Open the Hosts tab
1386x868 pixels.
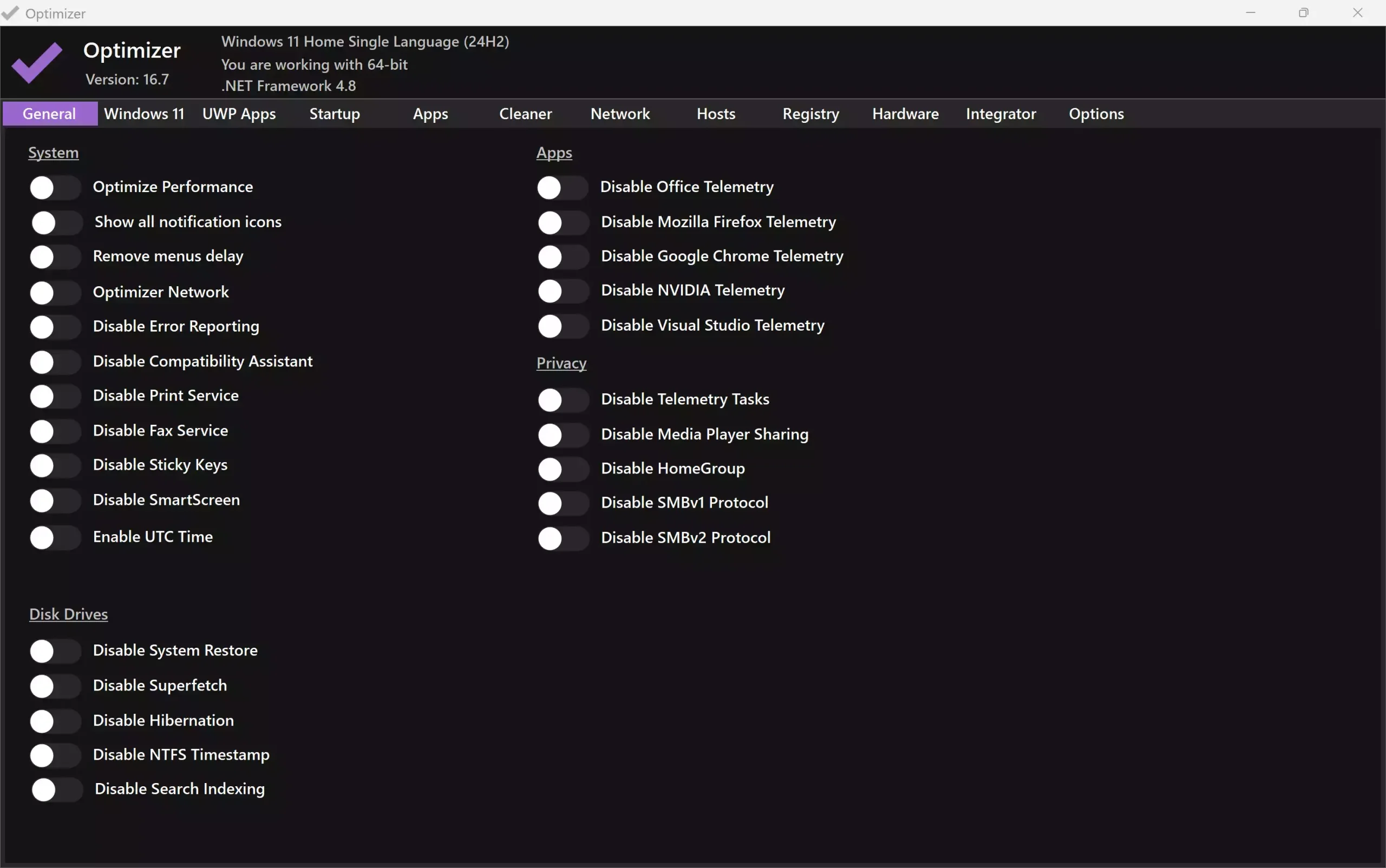coord(716,114)
